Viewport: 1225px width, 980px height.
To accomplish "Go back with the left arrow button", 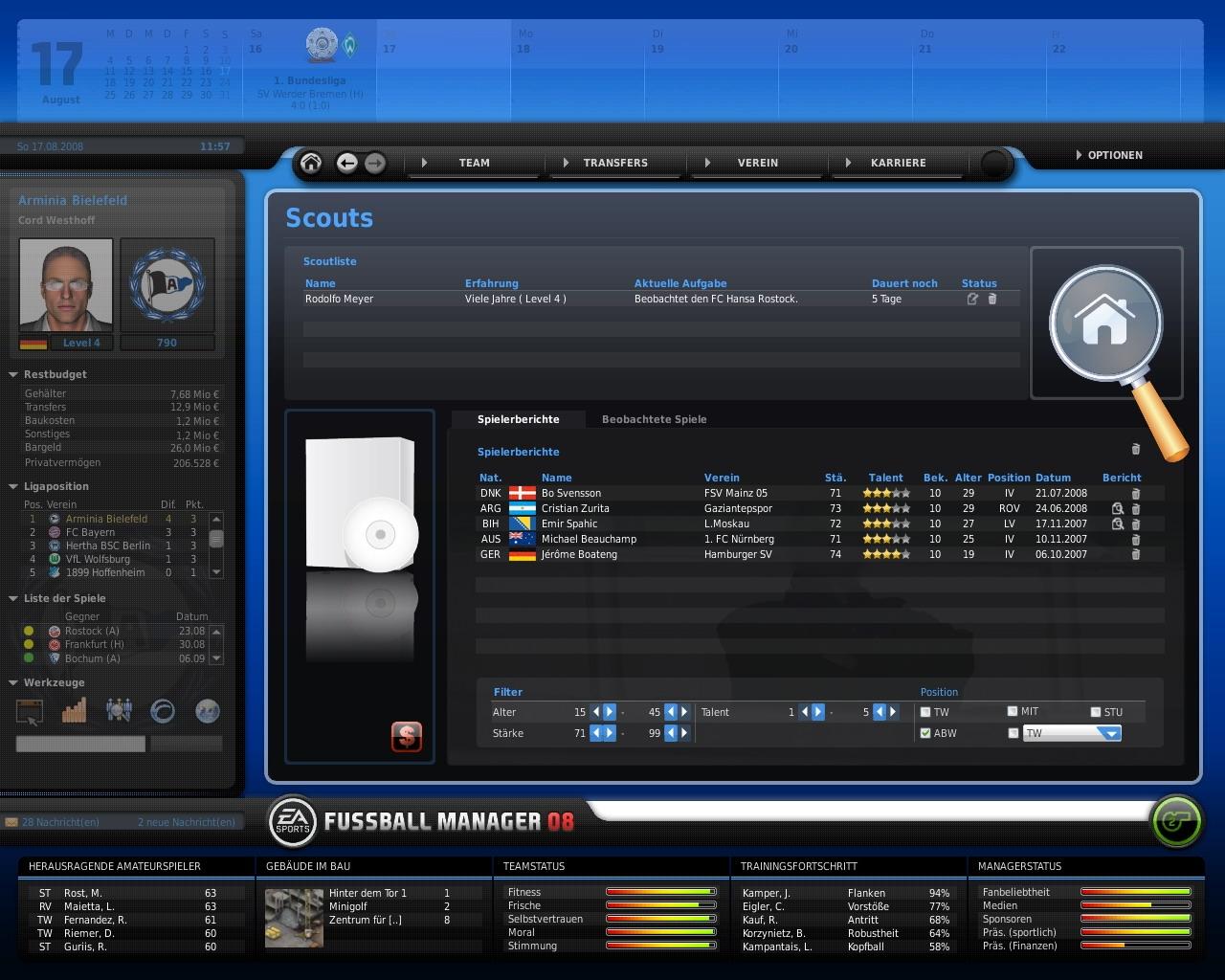I will pyautogui.click(x=346, y=163).
